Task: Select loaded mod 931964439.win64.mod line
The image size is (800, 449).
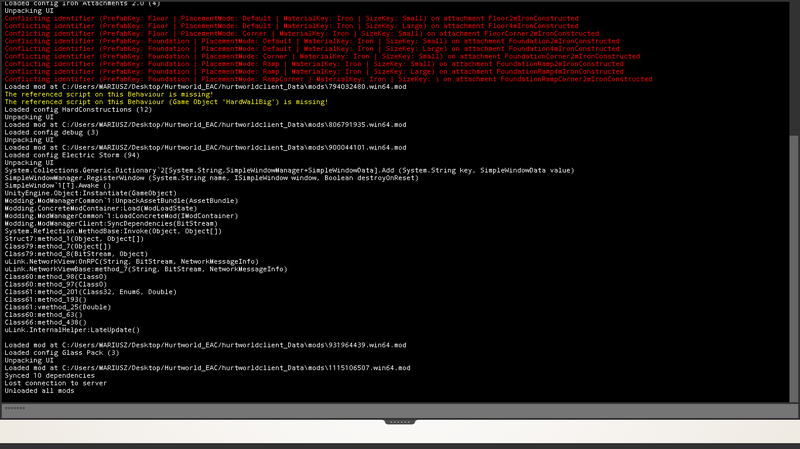Action: click(x=205, y=345)
